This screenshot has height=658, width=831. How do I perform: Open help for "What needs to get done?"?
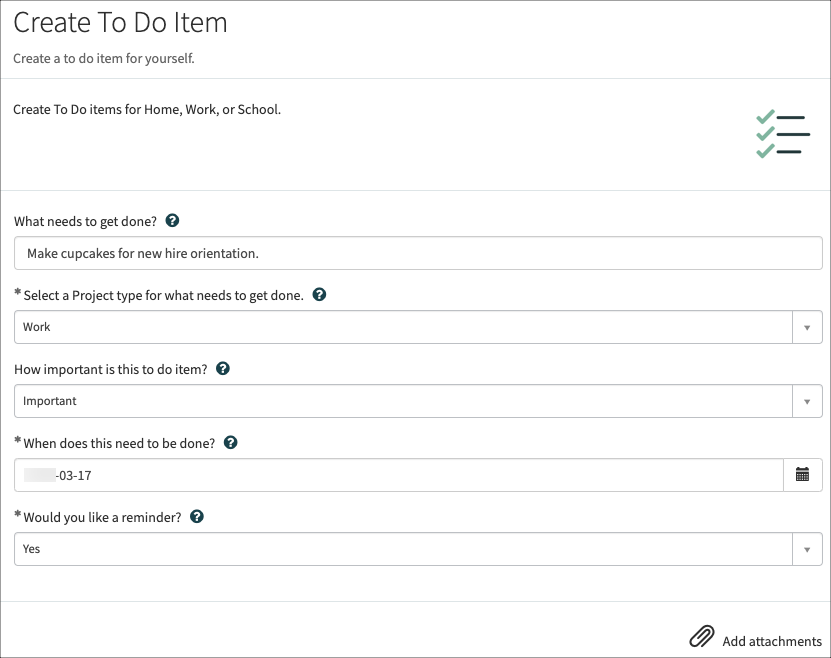pos(173,221)
